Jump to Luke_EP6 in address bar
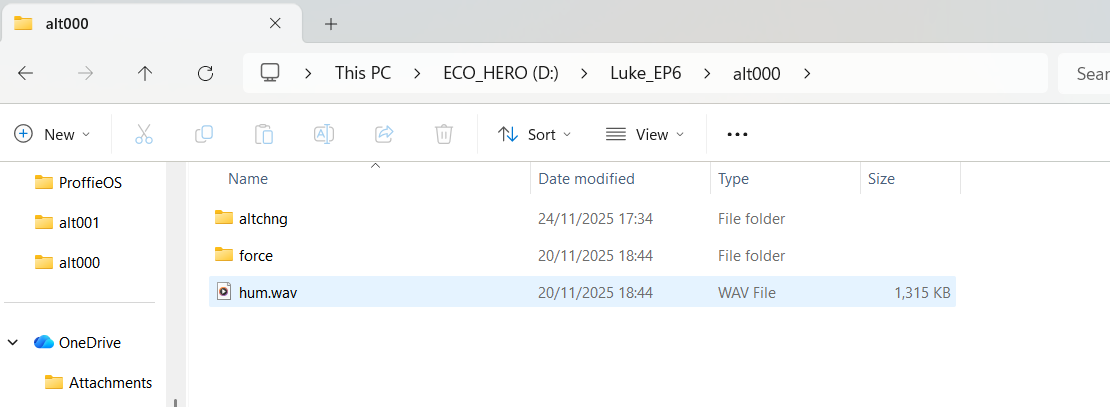Image resolution: width=1110 pixels, height=407 pixels. 645,73
